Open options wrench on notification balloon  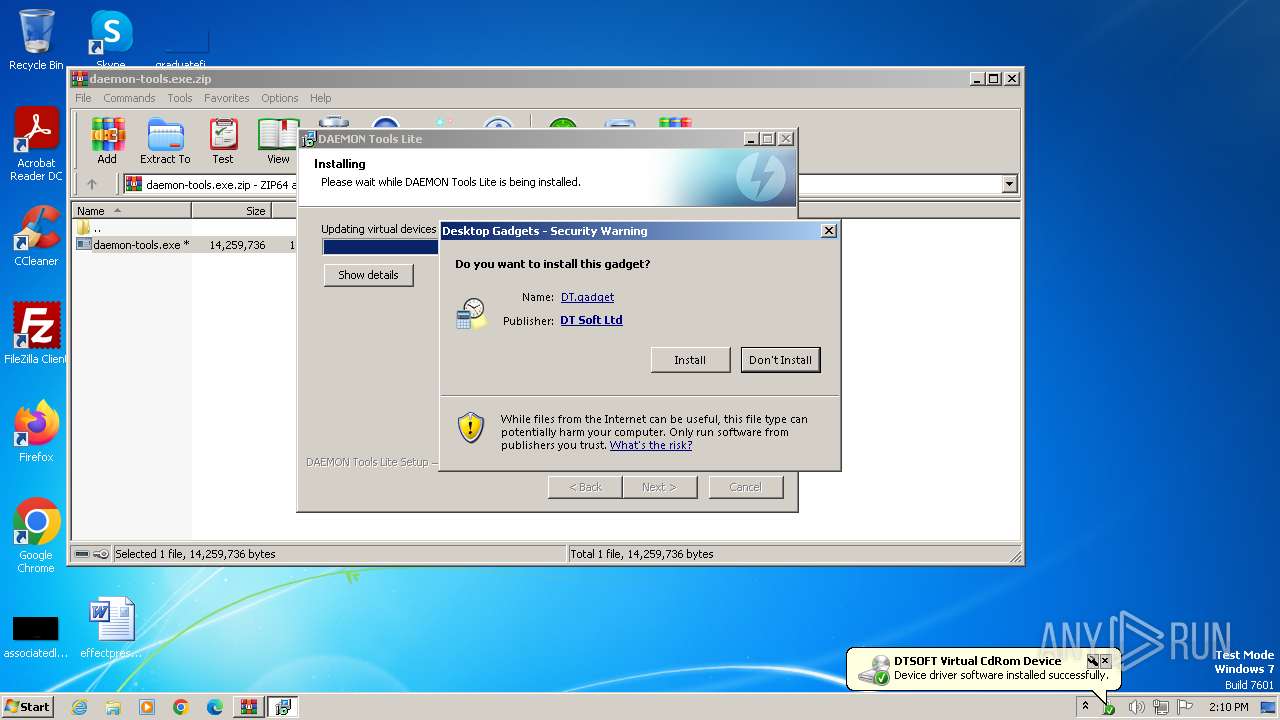click(1092, 661)
